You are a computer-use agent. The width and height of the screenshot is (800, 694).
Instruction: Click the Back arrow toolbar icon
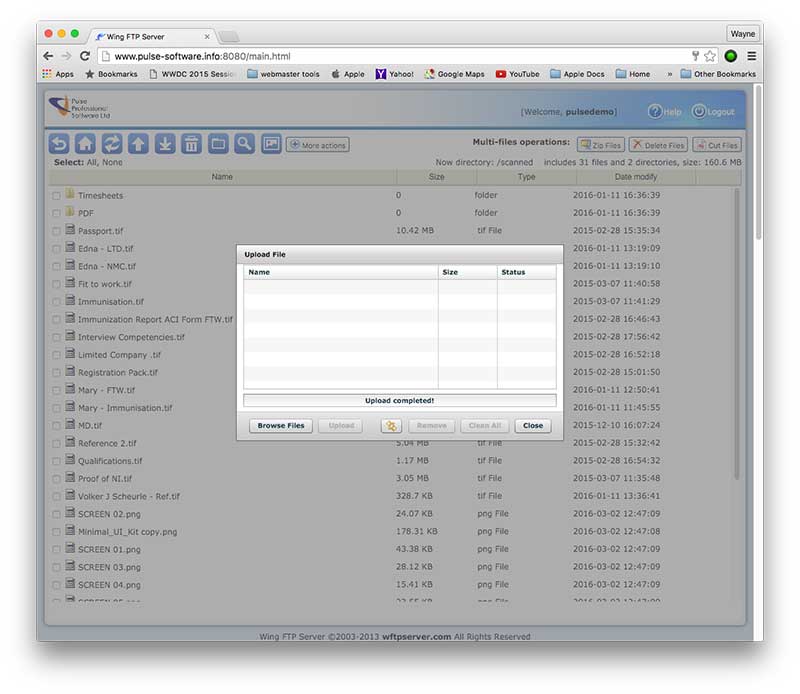(60, 144)
